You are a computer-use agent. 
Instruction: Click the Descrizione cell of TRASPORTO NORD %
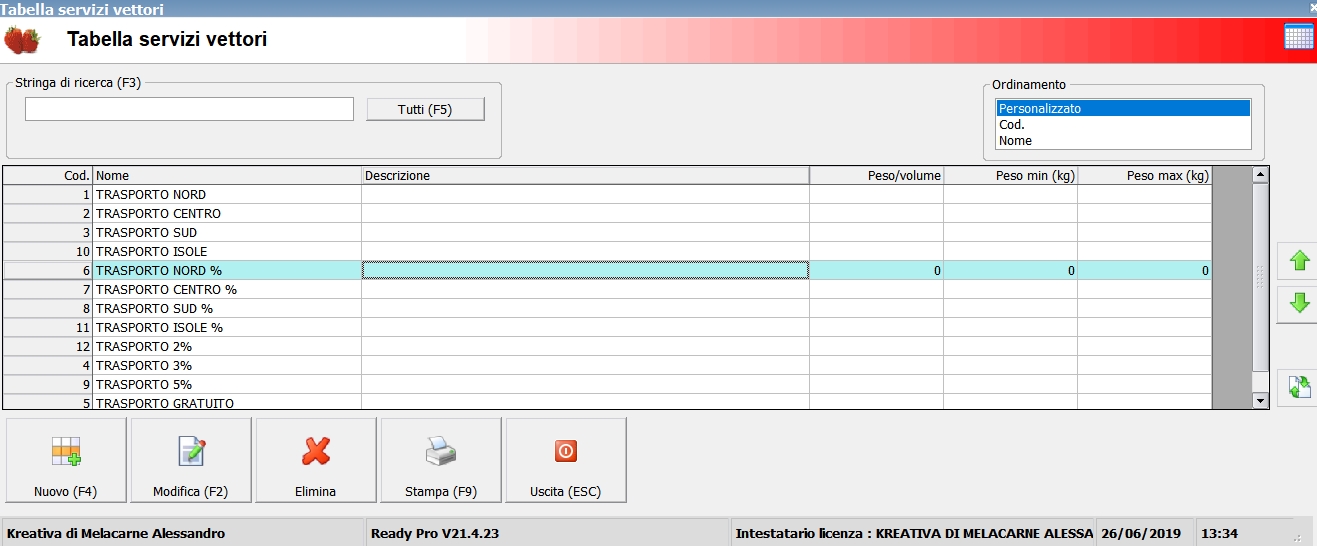(586, 270)
